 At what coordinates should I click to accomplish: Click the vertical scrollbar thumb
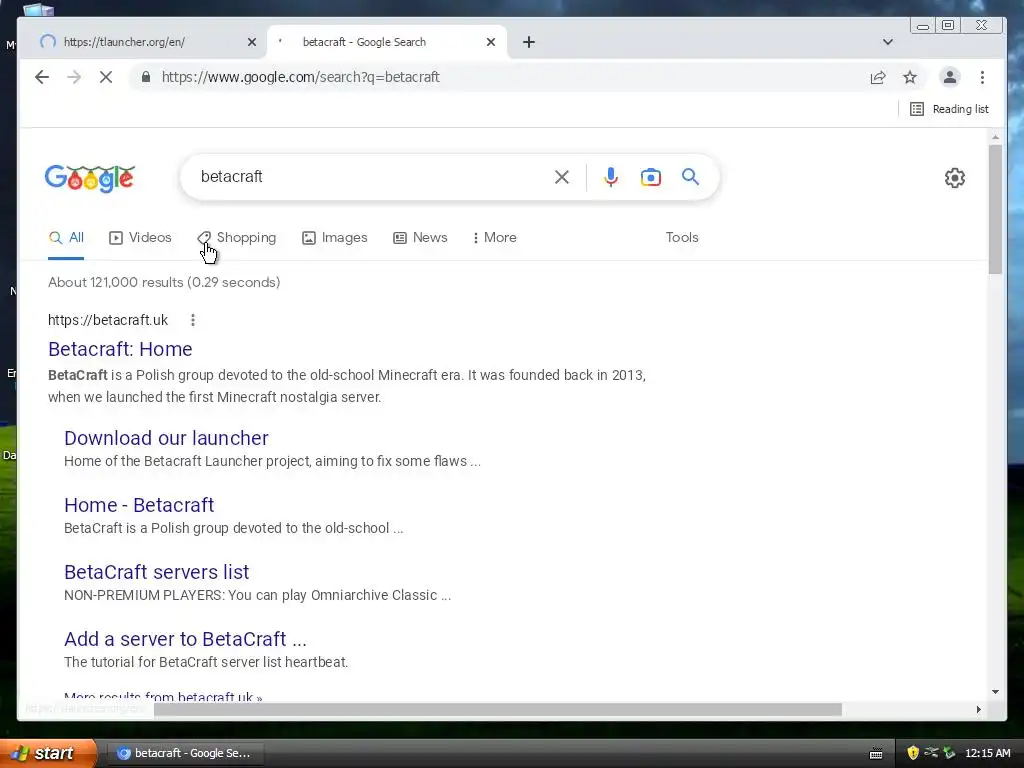(995, 209)
